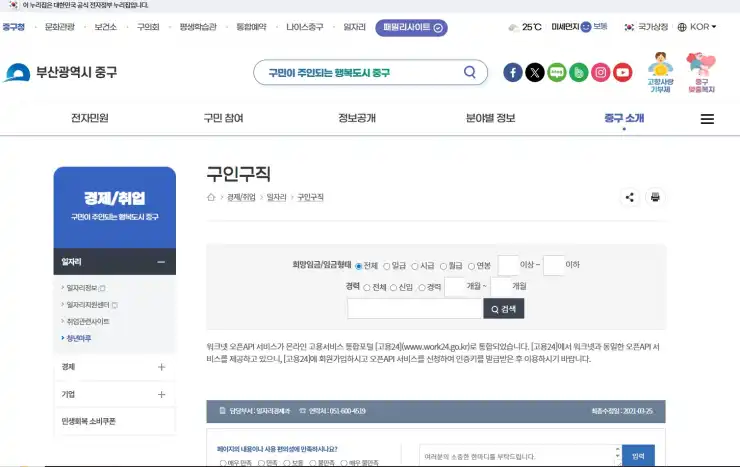Image resolution: width=740 pixels, height=467 pixels.
Task: Select the 일급 wage radio button
Action: (x=387, y=267)
